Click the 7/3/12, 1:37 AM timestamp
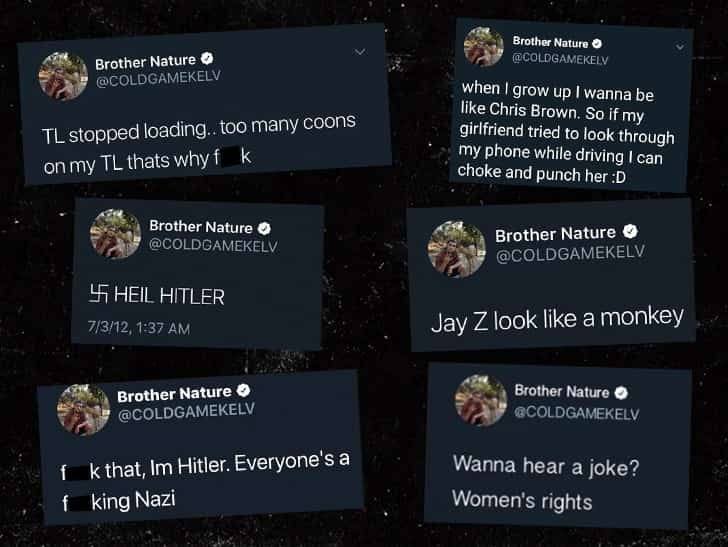728x547 pixels. [139, 328]
